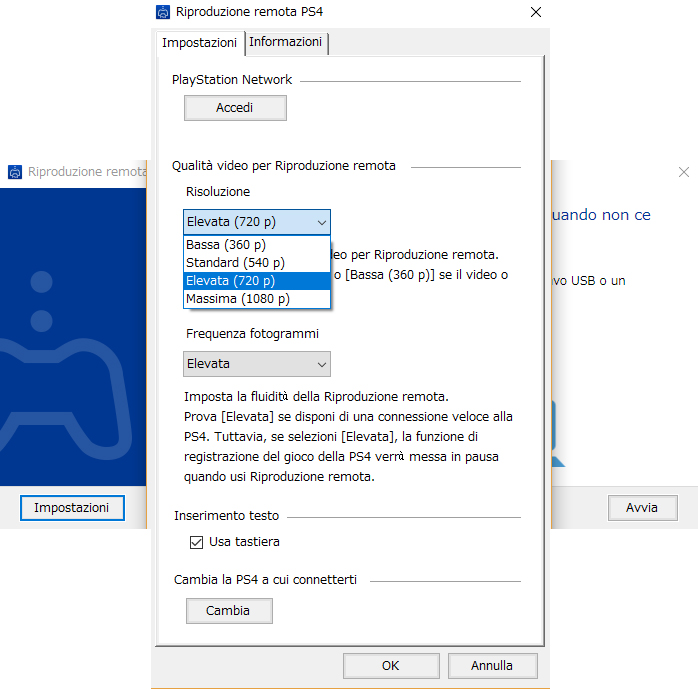Cancel the dialog with Annulla
The width and height of the screenshot is (698, 689).
tap(492, 665)
